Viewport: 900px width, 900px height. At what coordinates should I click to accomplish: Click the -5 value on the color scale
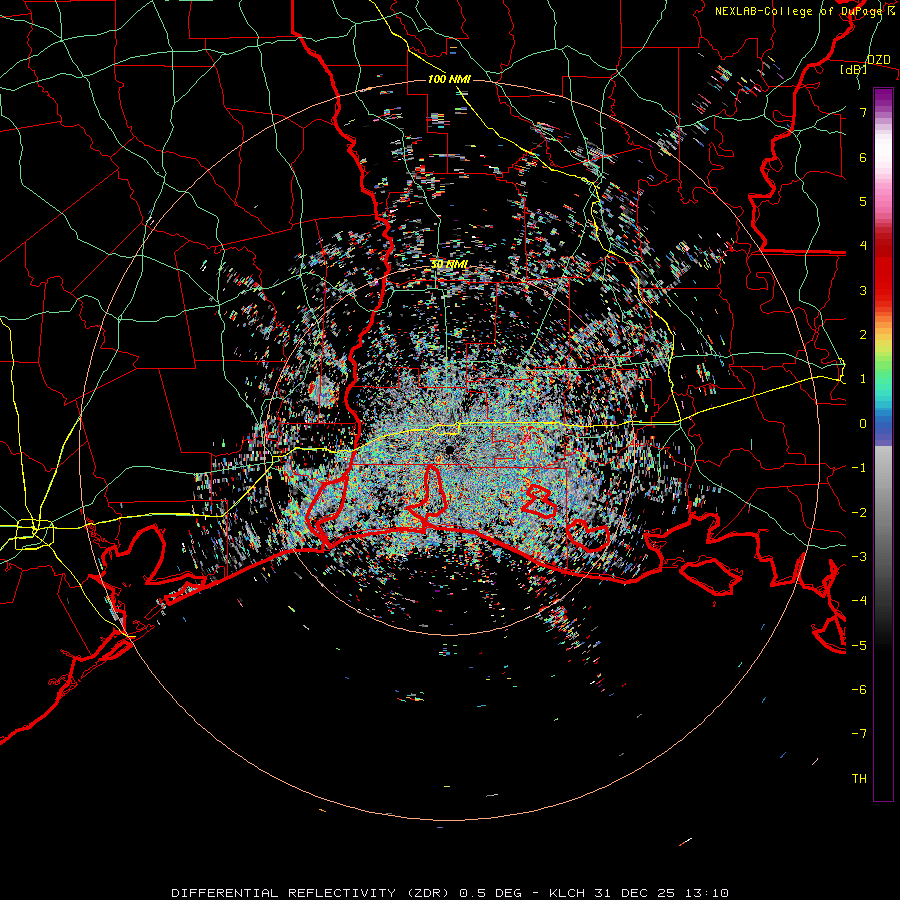[859, 645]
